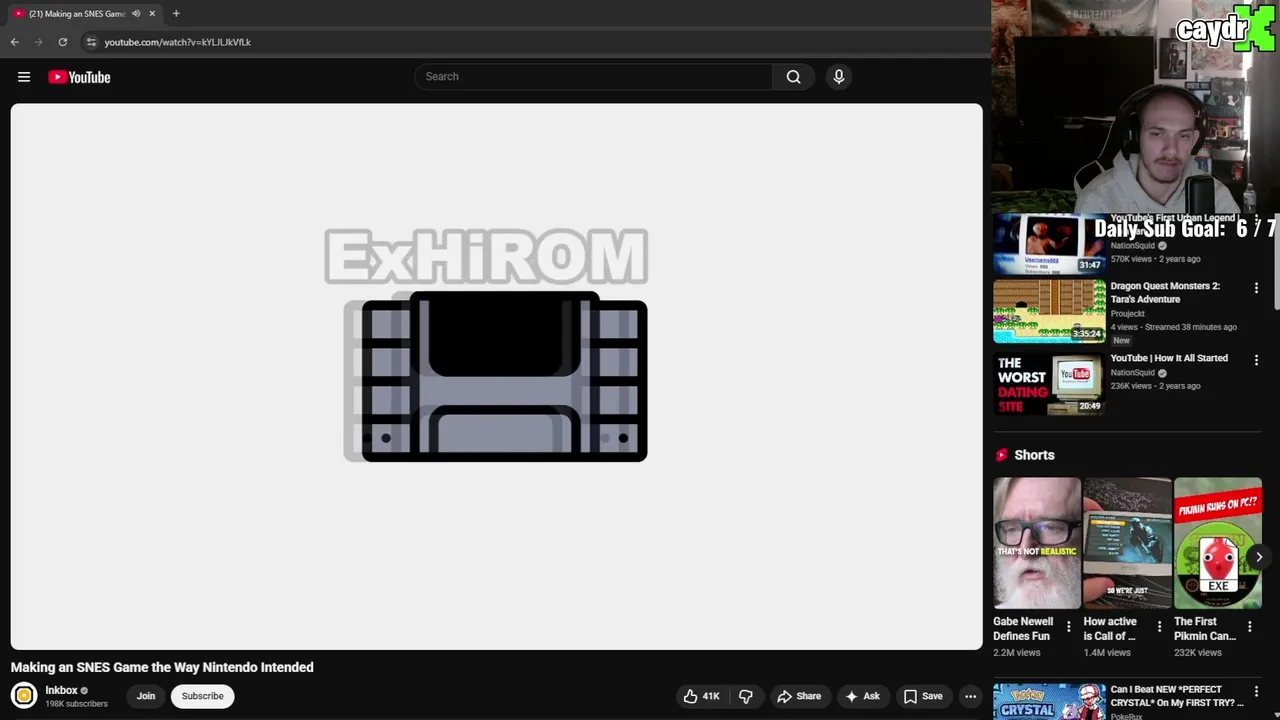1280x720 pixels.
Task: Share the video
Action: (799, 696)
